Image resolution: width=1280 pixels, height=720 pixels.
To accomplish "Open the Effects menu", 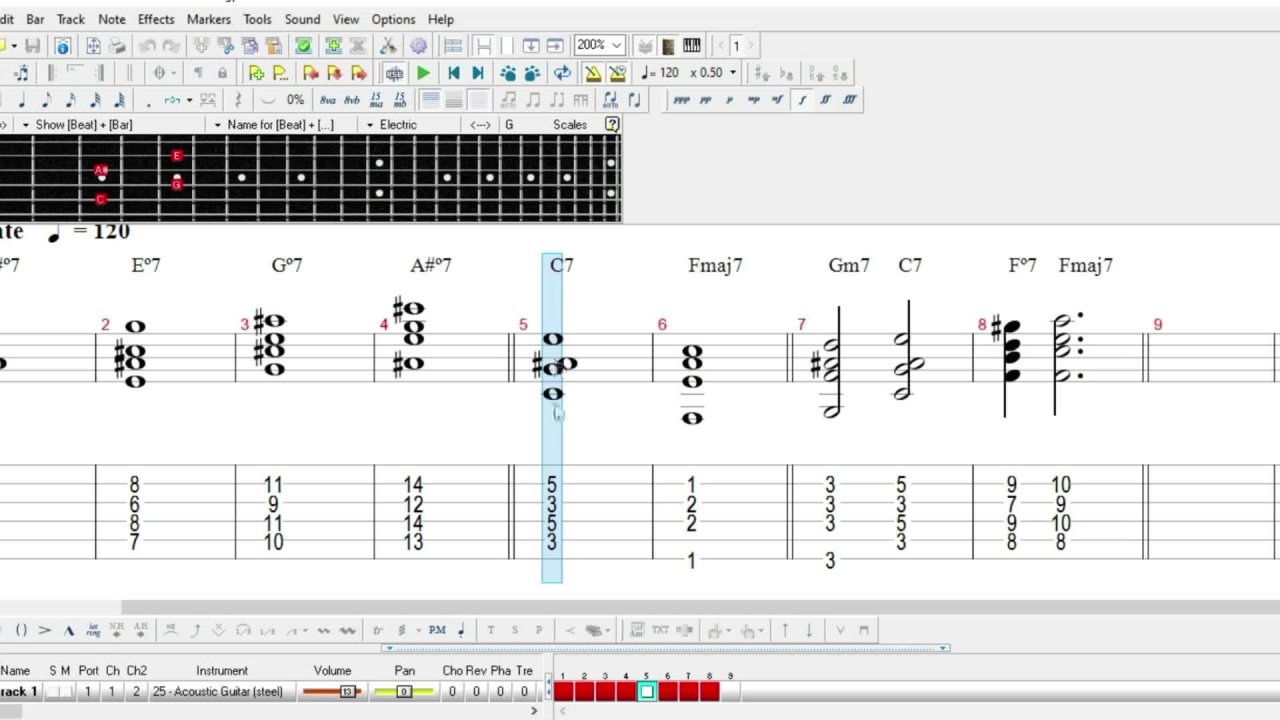I will pos(156,19).
